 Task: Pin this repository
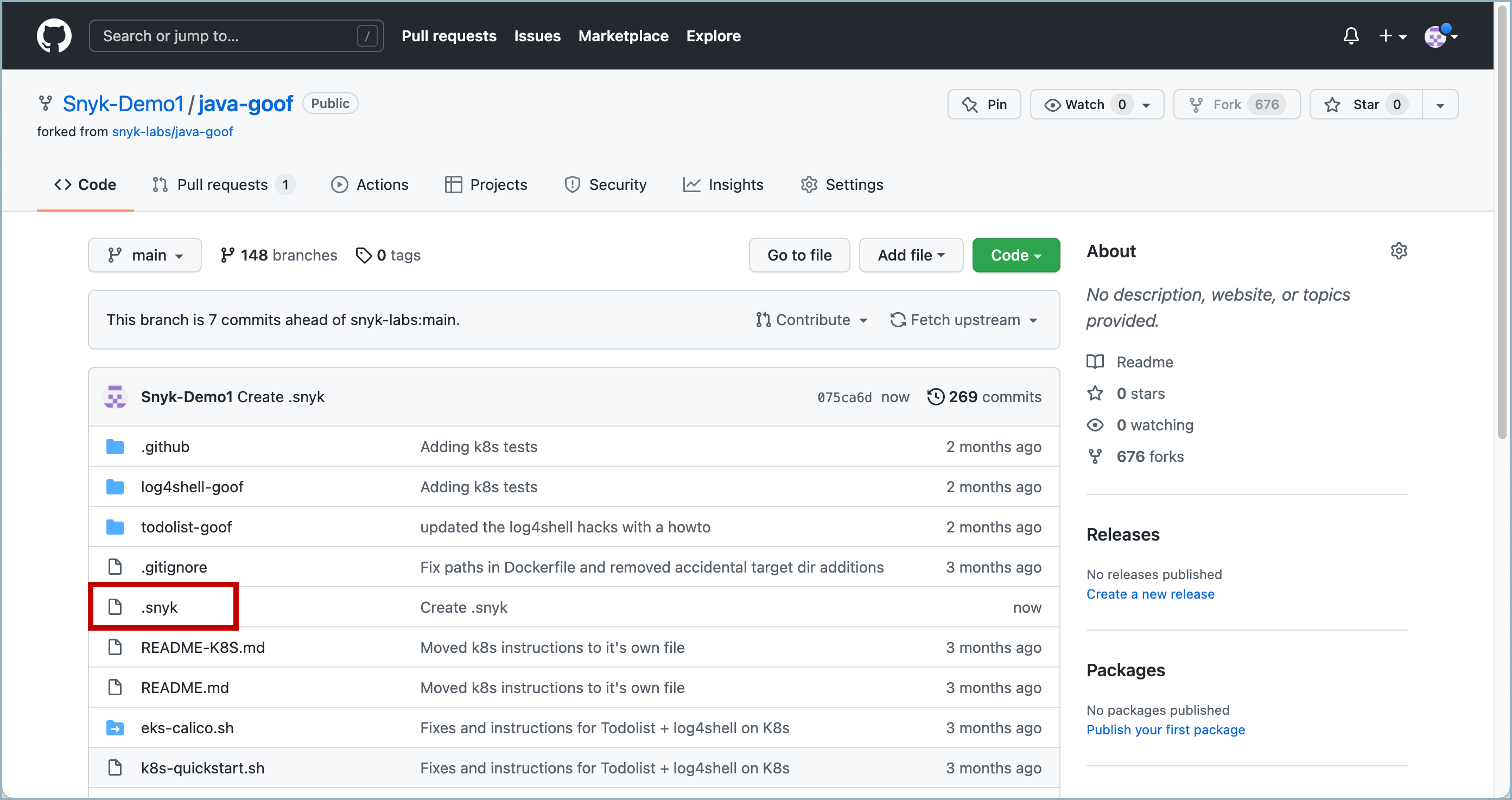(984, 104)
